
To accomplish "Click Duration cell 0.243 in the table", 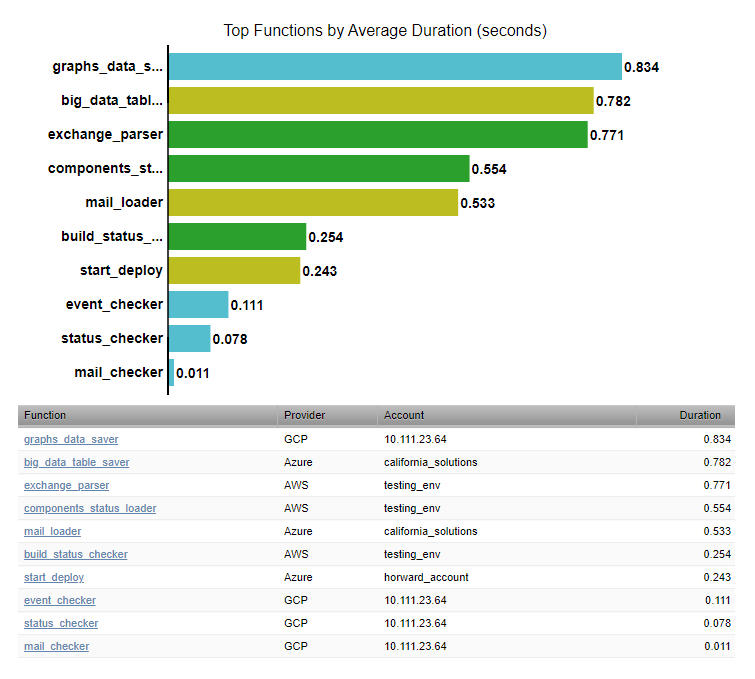I will click(717, 577).
